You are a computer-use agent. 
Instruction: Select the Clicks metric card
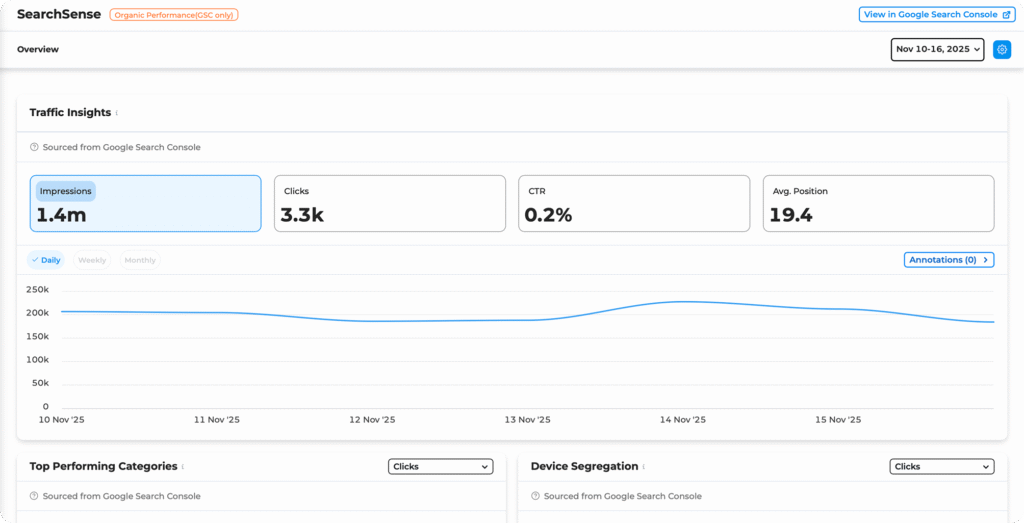tap(389, 204)
